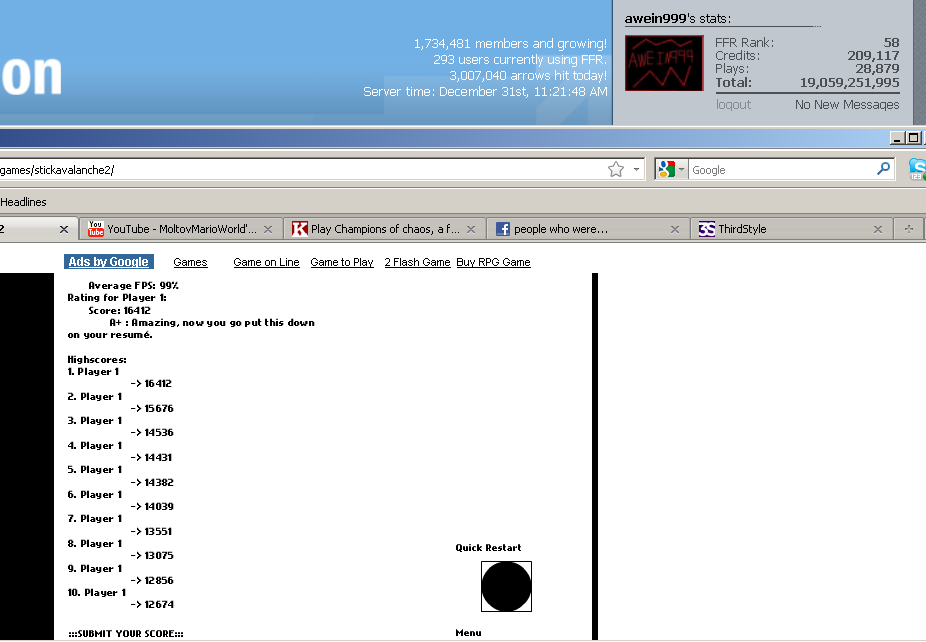Bookmark this page with the star icon
The image size is (926, 642).
point(616,170)
